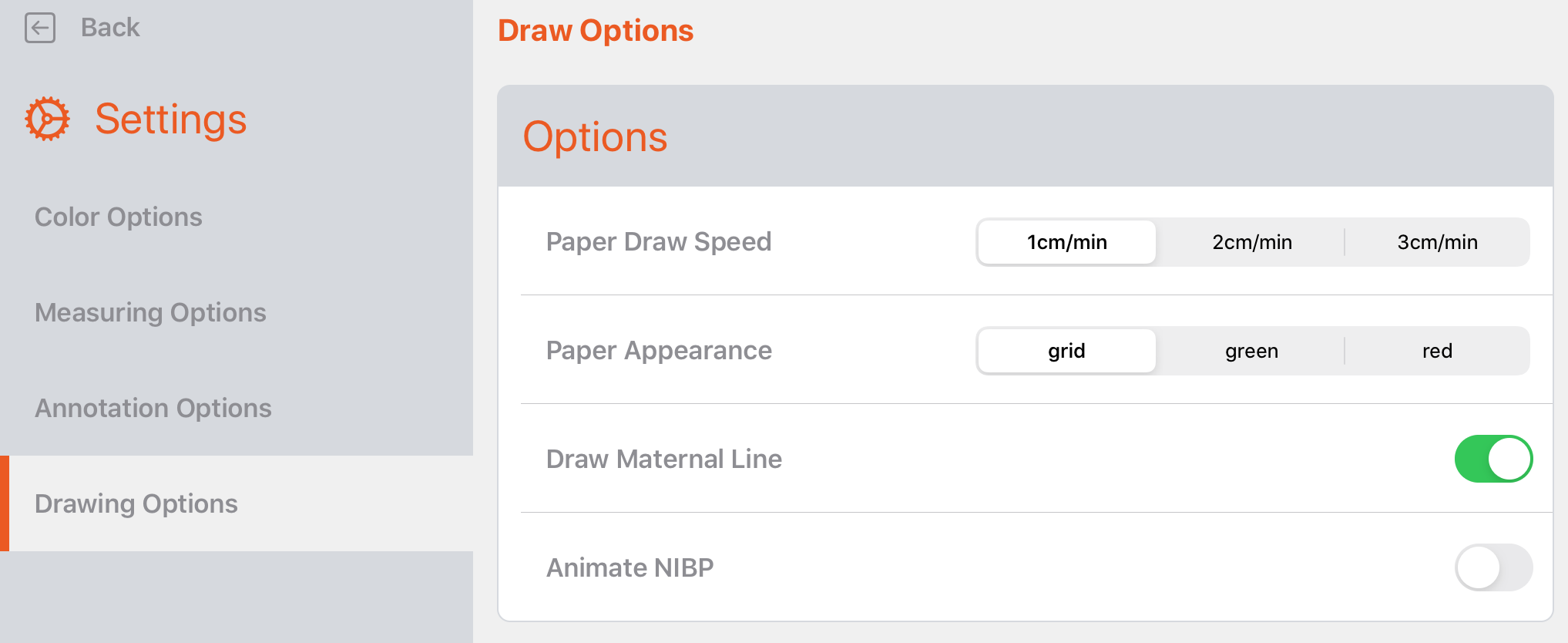Click the Paper Draw Speed label
1568x643 pixels.
pos(659,241)
